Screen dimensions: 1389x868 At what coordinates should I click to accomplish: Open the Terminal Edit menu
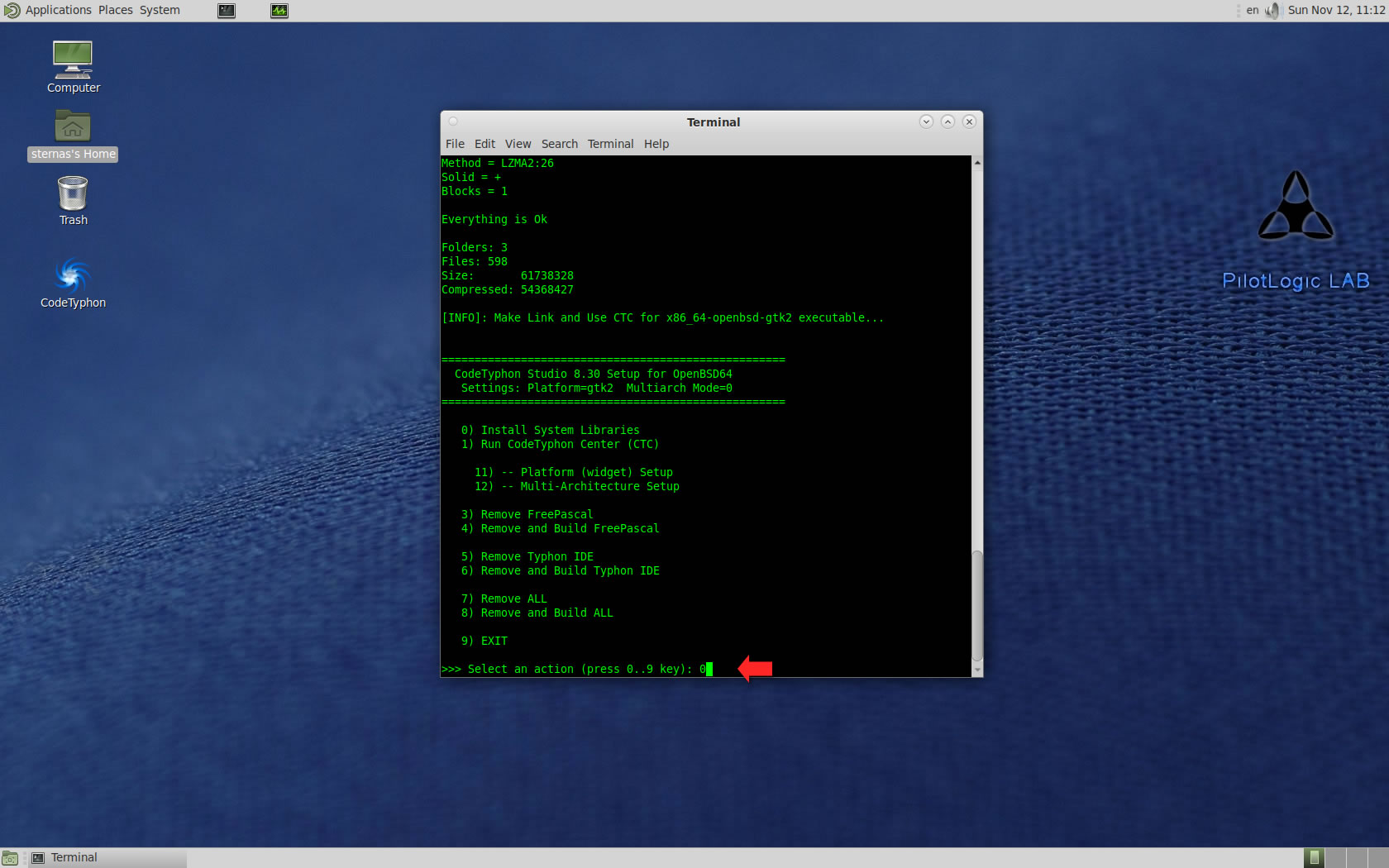484,144
